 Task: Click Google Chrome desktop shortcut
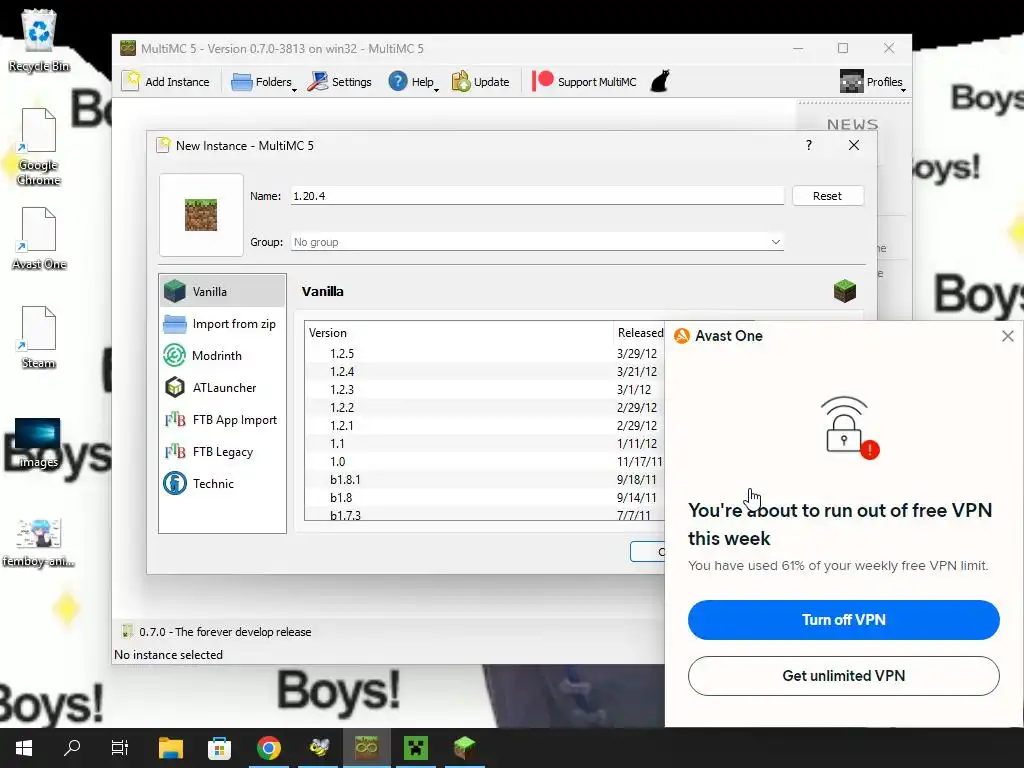(x=39, y=147)
